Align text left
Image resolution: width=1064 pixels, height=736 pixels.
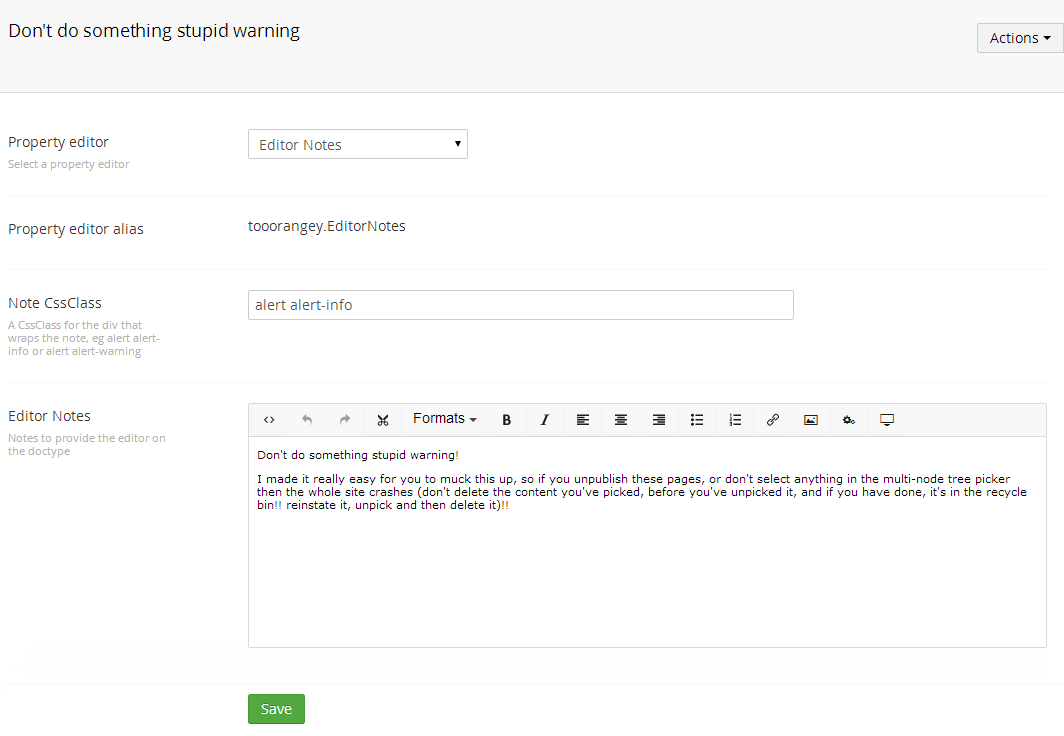coord(583,420)
